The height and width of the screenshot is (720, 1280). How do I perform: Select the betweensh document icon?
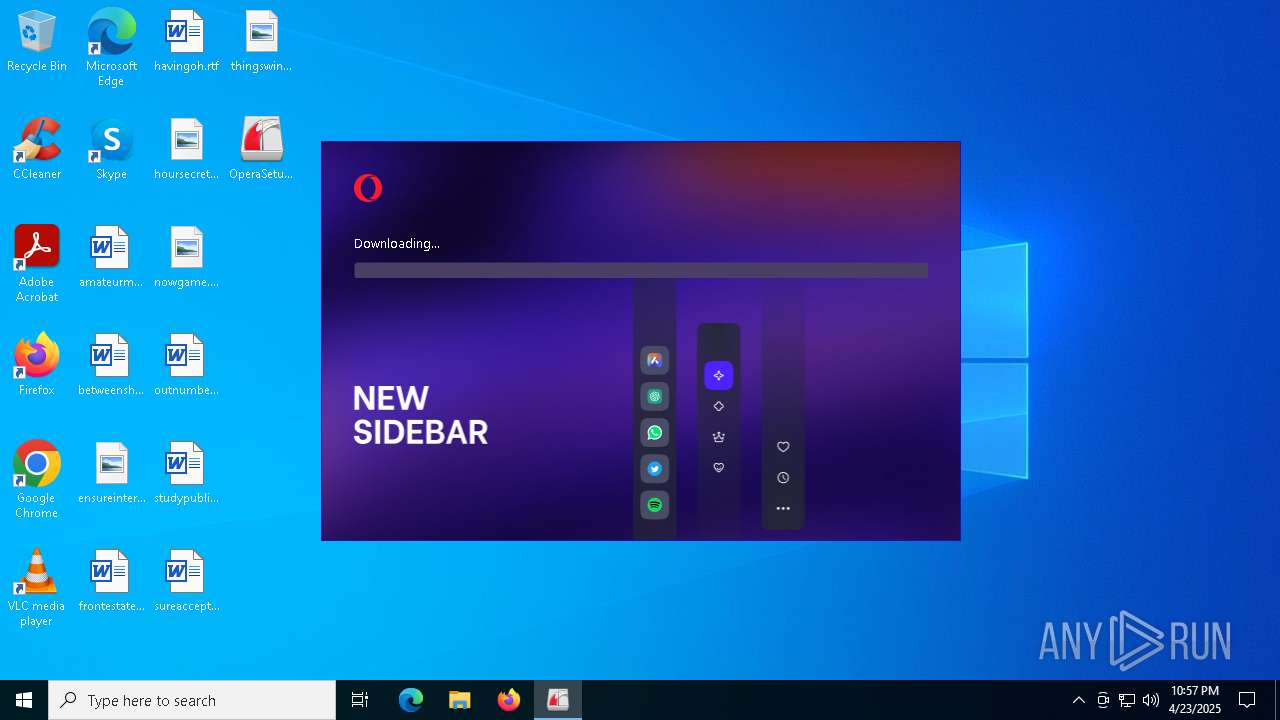(x=111, y=366)
